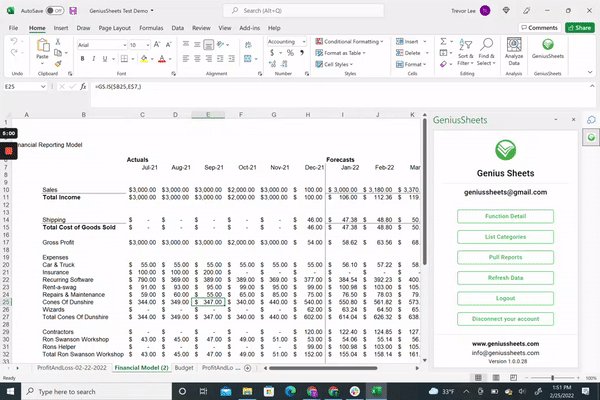Click the Refresh Data button
Screen dimensions: 600x400
505,278
